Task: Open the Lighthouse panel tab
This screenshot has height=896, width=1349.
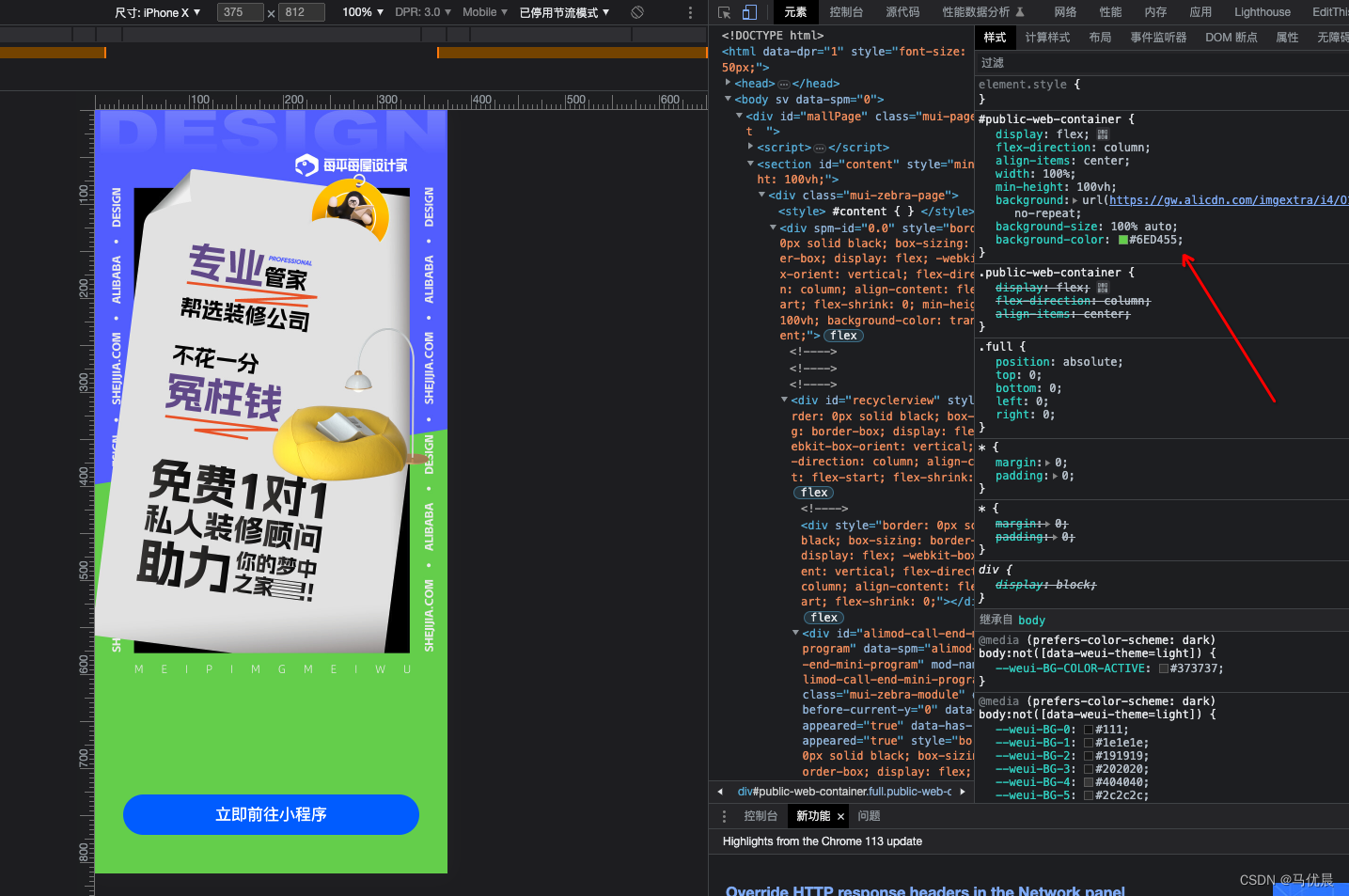Action: click(x=1263, y=12)
